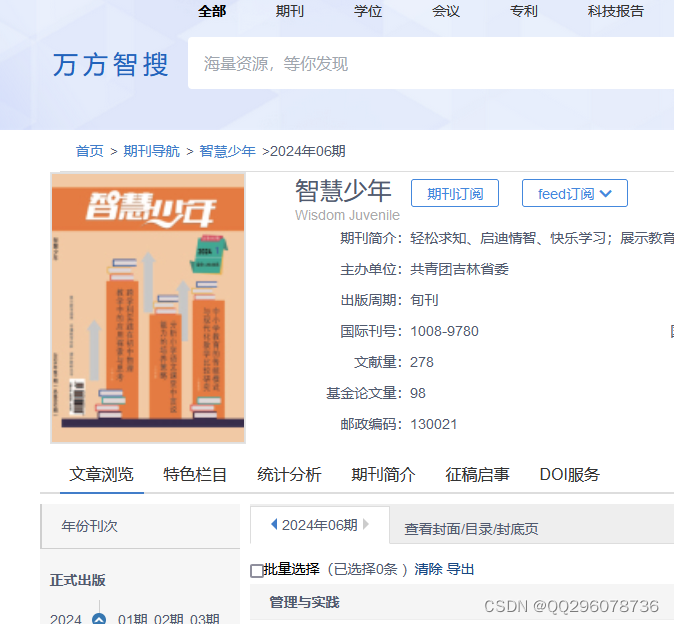The width and height of the screenshot is (674, 624).
Task: Open the 特色栏目 tab
Action: pyautogui.click(x=195, y=475)
